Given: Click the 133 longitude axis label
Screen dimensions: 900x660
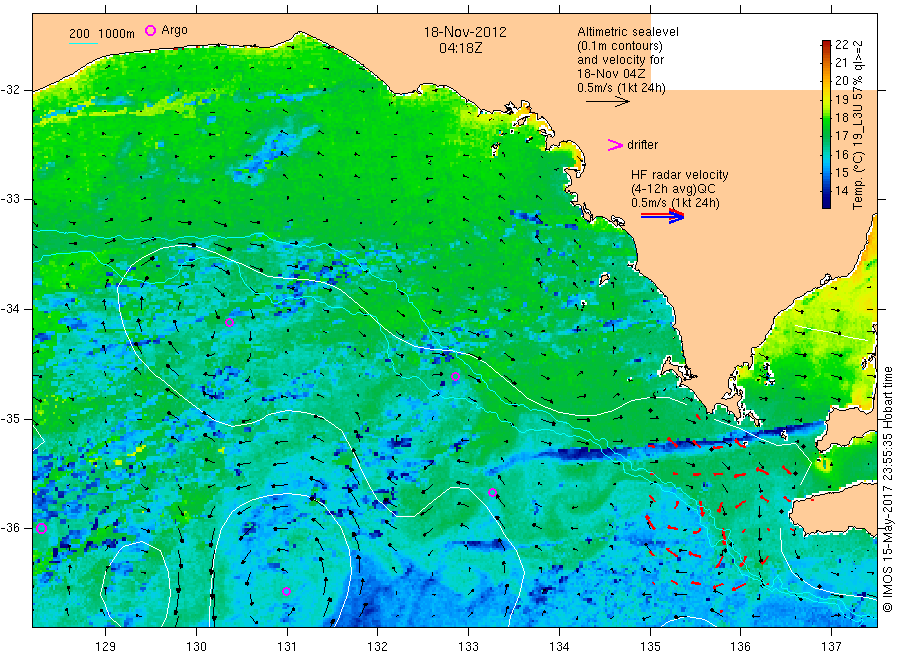Looking at the screenshot, I should 468,647.
